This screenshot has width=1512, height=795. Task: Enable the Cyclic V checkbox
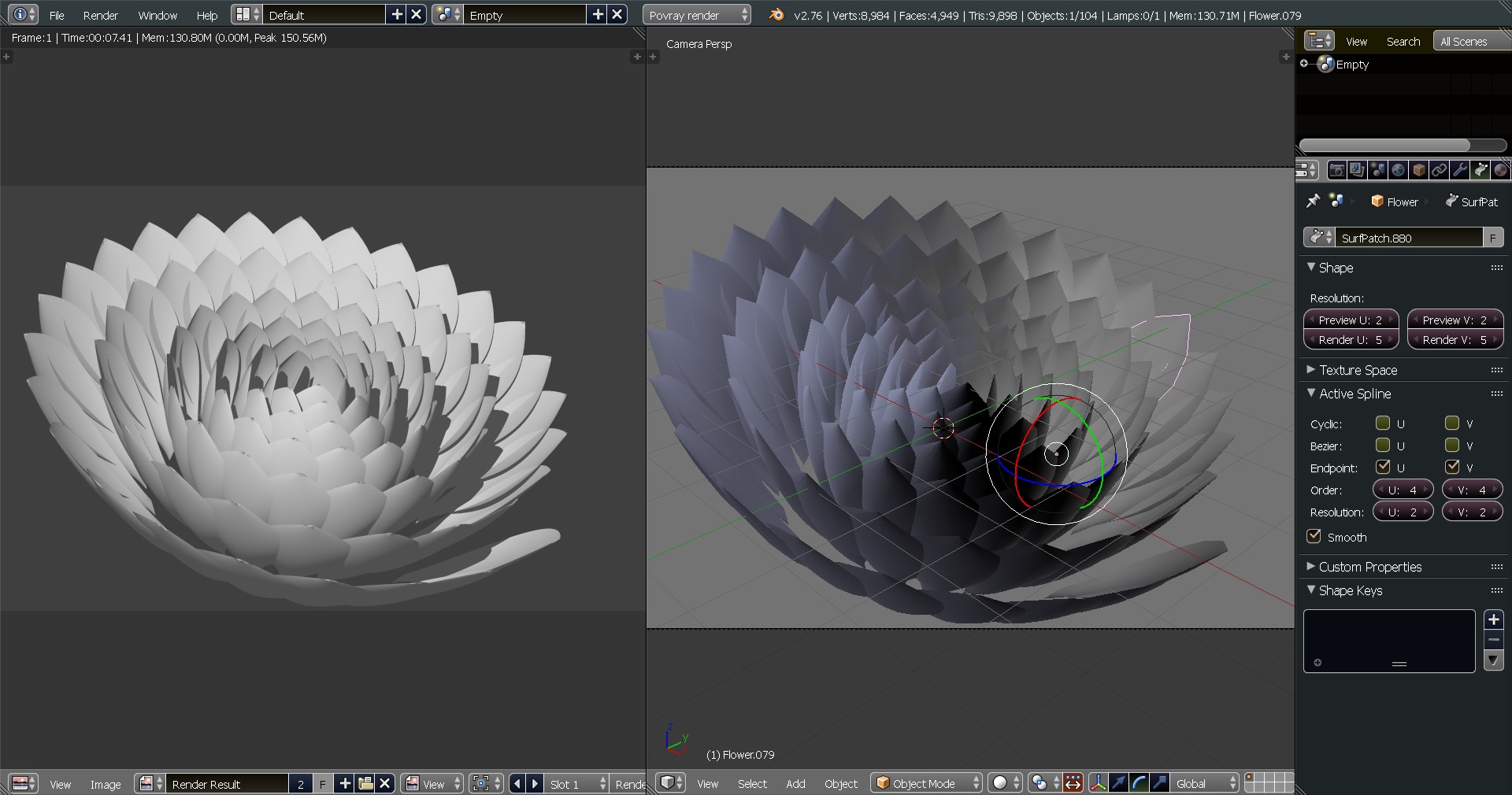(1453, 423)
